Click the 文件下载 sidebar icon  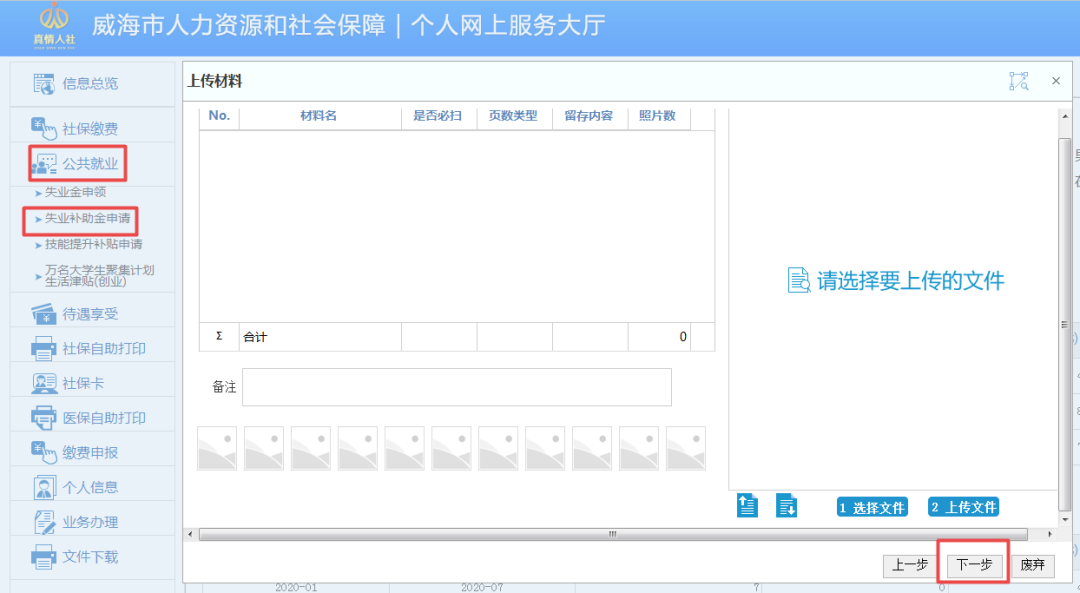point(42,557)
